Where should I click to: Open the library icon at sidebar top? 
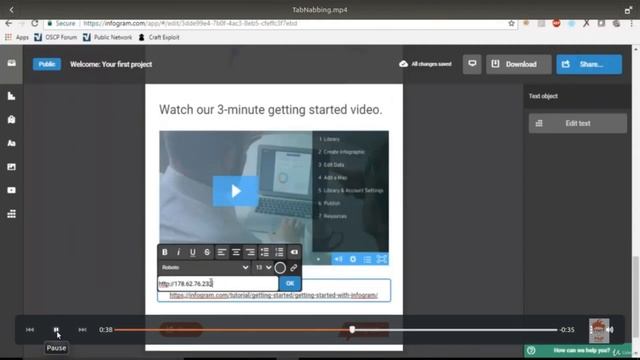click(x=11, y=63)
